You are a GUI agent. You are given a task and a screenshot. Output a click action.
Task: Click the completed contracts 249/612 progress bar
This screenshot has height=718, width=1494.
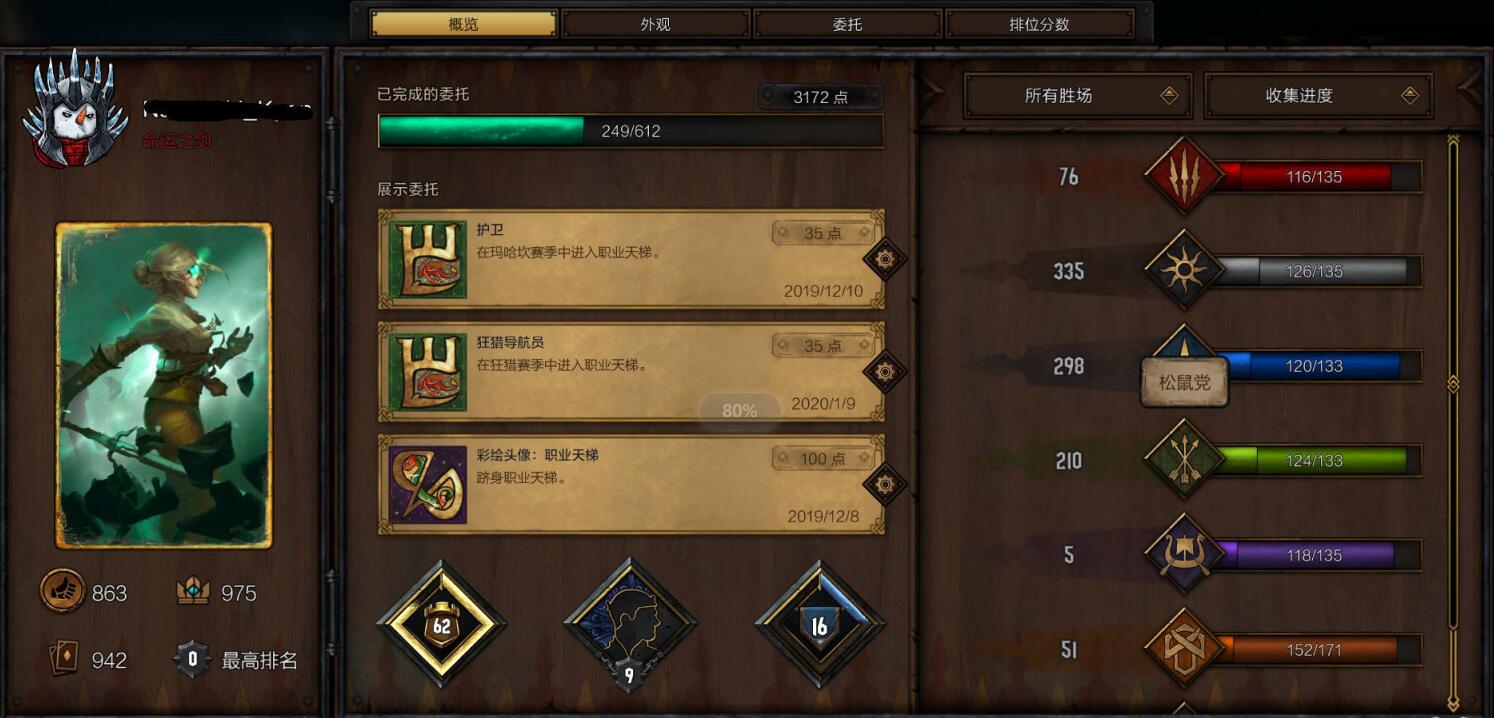(x=631, y=131)
